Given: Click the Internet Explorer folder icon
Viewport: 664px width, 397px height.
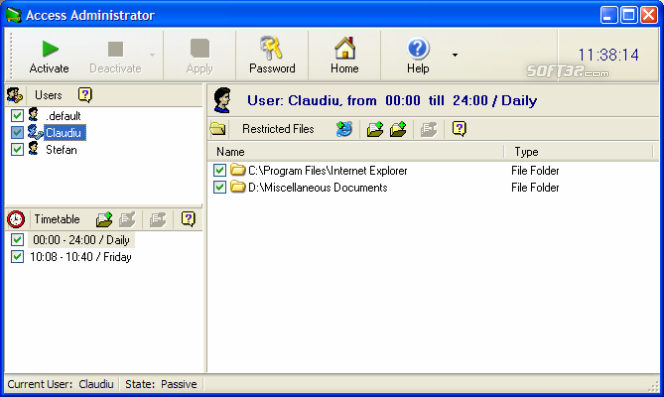Looking at the screenshot, I should coord(238,170).
